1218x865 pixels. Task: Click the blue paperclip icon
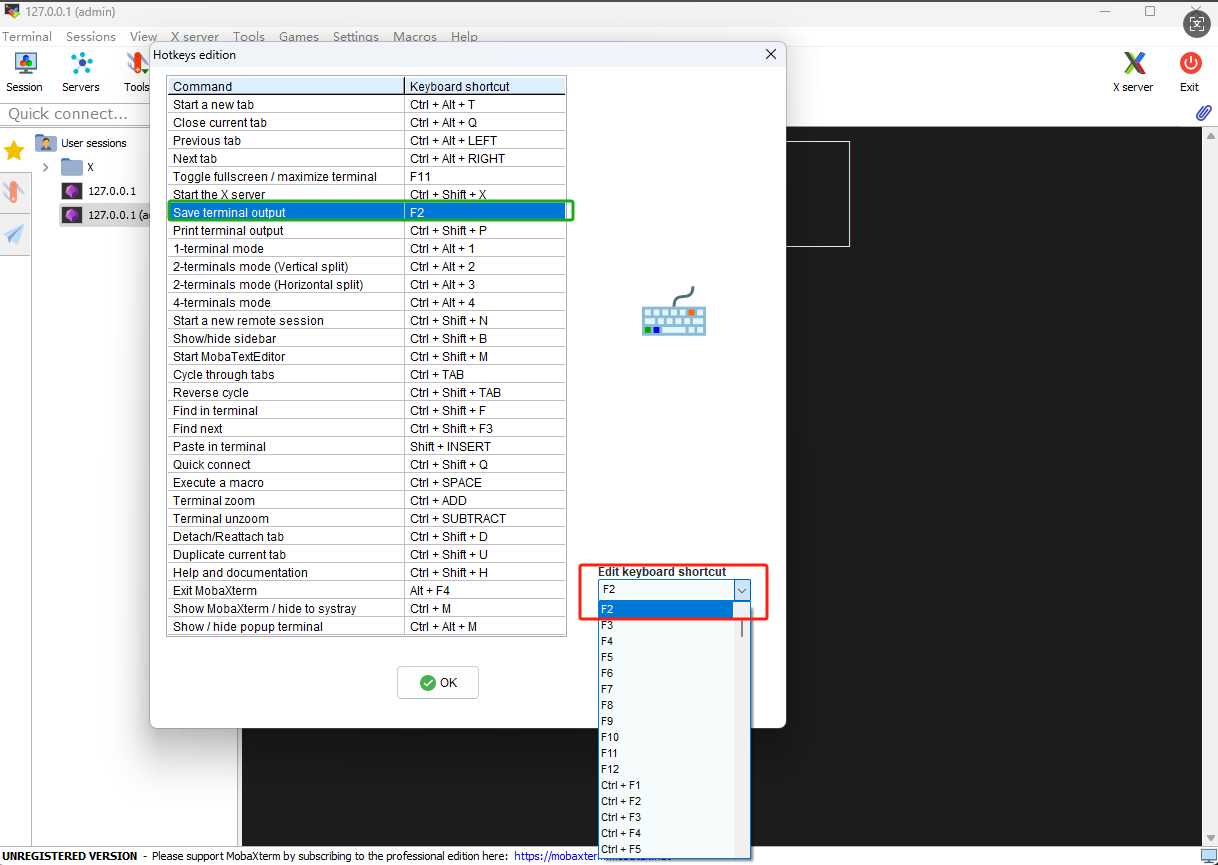pos(1204,113)
